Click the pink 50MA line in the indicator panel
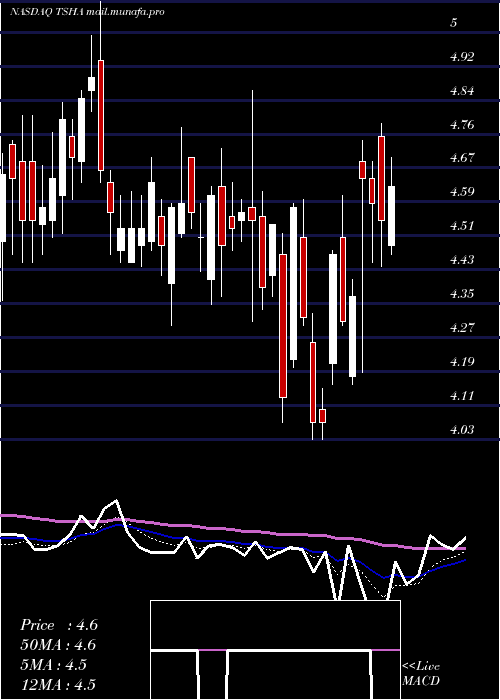 [232, 530]
